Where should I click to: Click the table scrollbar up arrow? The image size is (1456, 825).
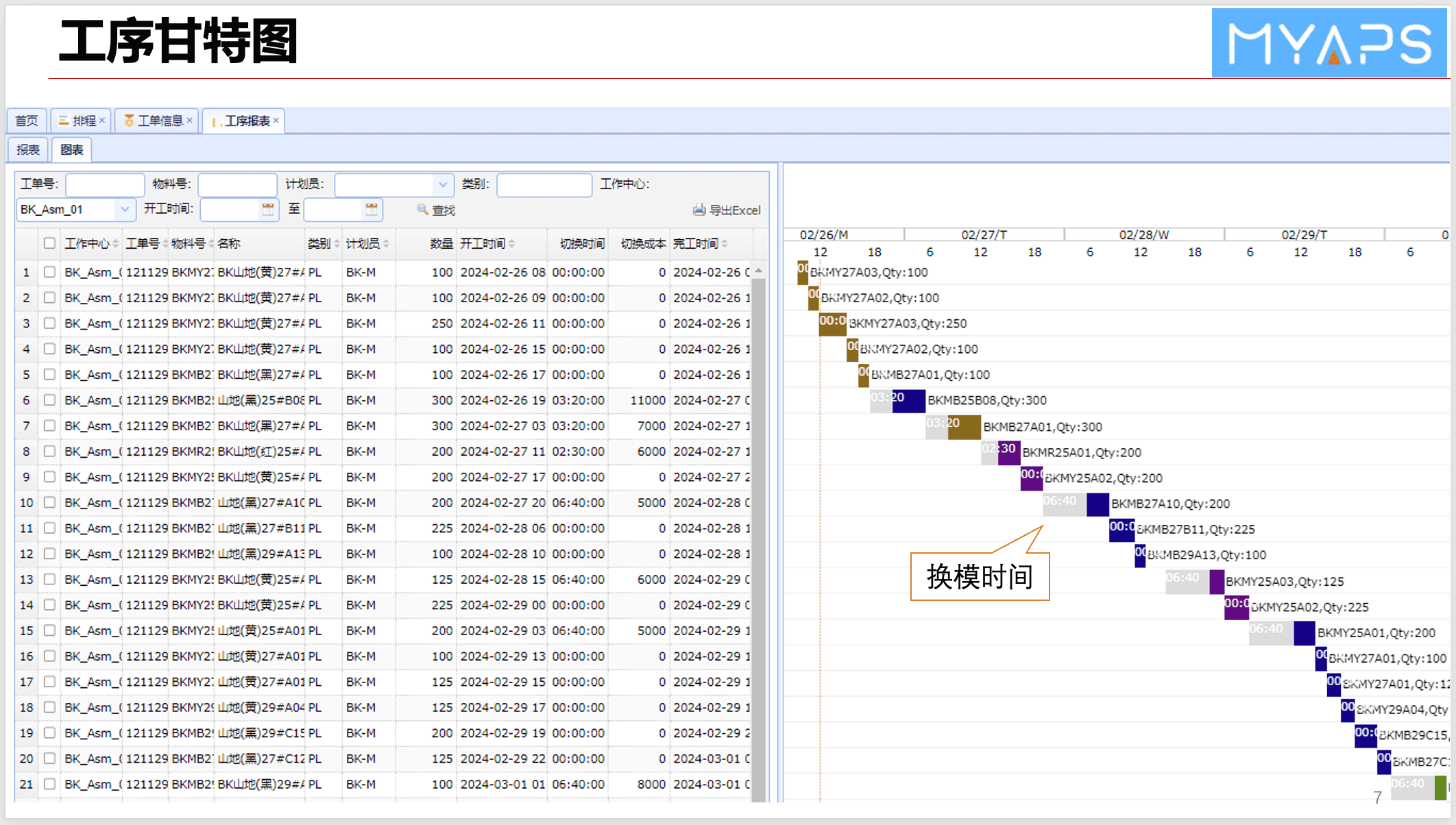[758, 271]
